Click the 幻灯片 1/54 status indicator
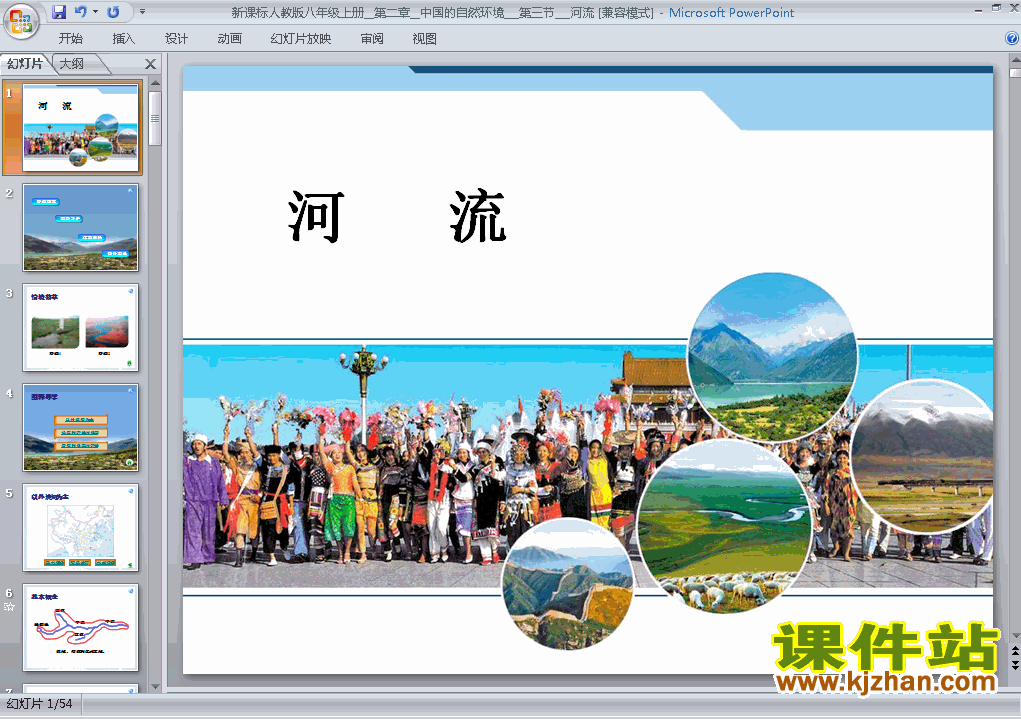 click(x=40, y=704)
